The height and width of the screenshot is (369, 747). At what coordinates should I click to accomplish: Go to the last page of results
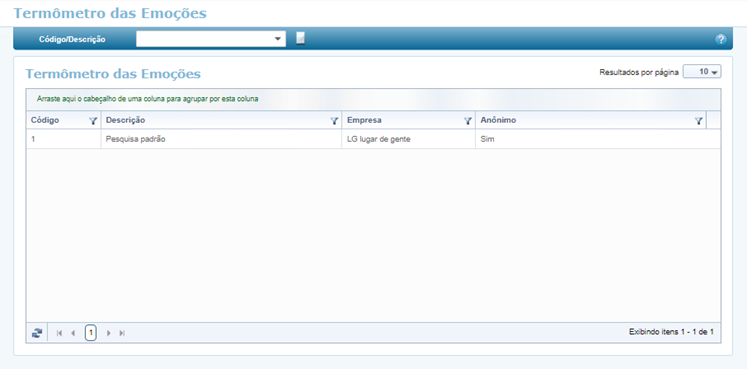click(x=122, y=333)
